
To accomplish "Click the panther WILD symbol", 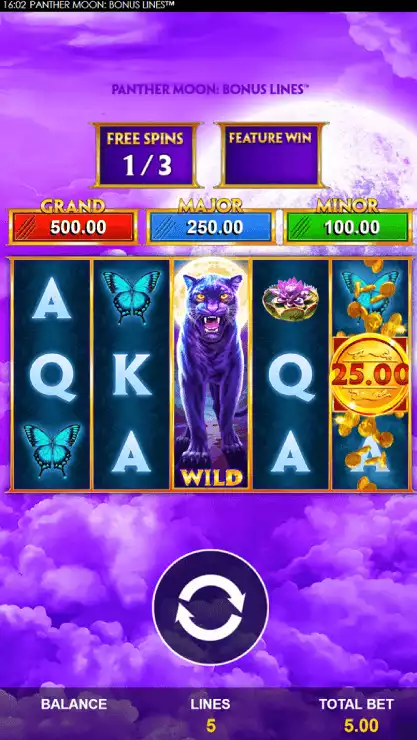I will 211,374.
